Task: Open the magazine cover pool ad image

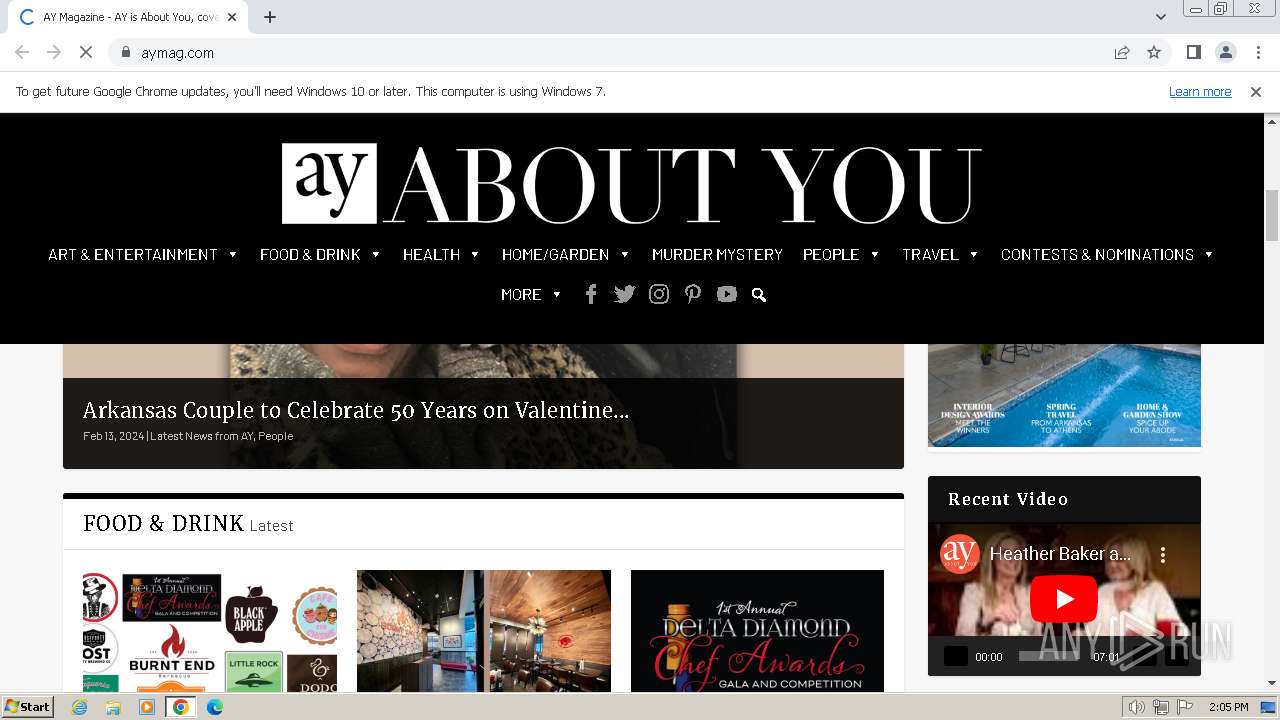Action: pos(1064,395)
